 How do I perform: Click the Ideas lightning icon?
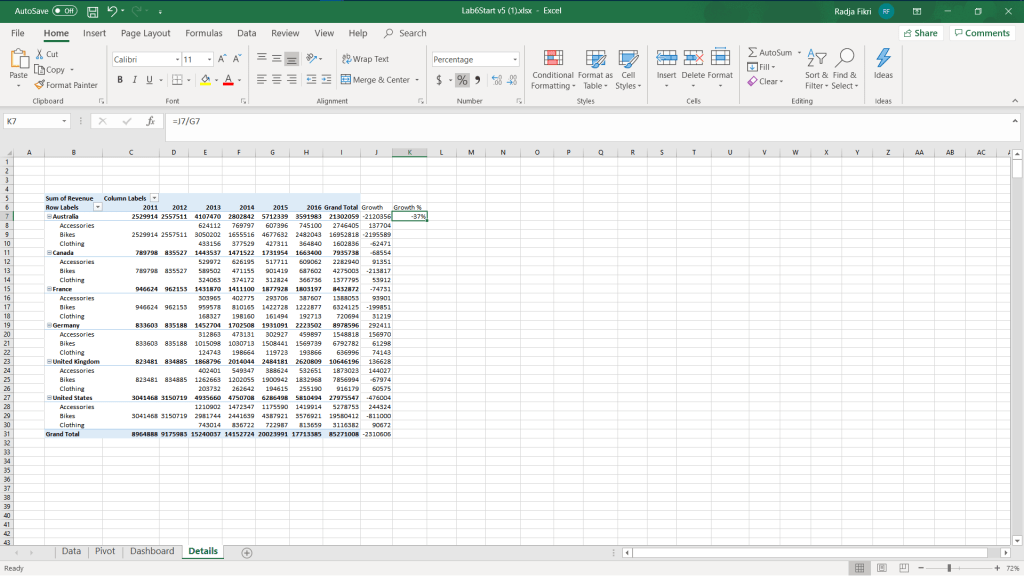tap(883, 60)
